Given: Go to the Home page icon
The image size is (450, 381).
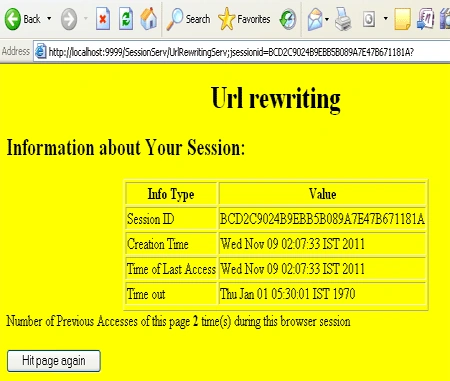Looking at the screenshot, I should [148, 19].
